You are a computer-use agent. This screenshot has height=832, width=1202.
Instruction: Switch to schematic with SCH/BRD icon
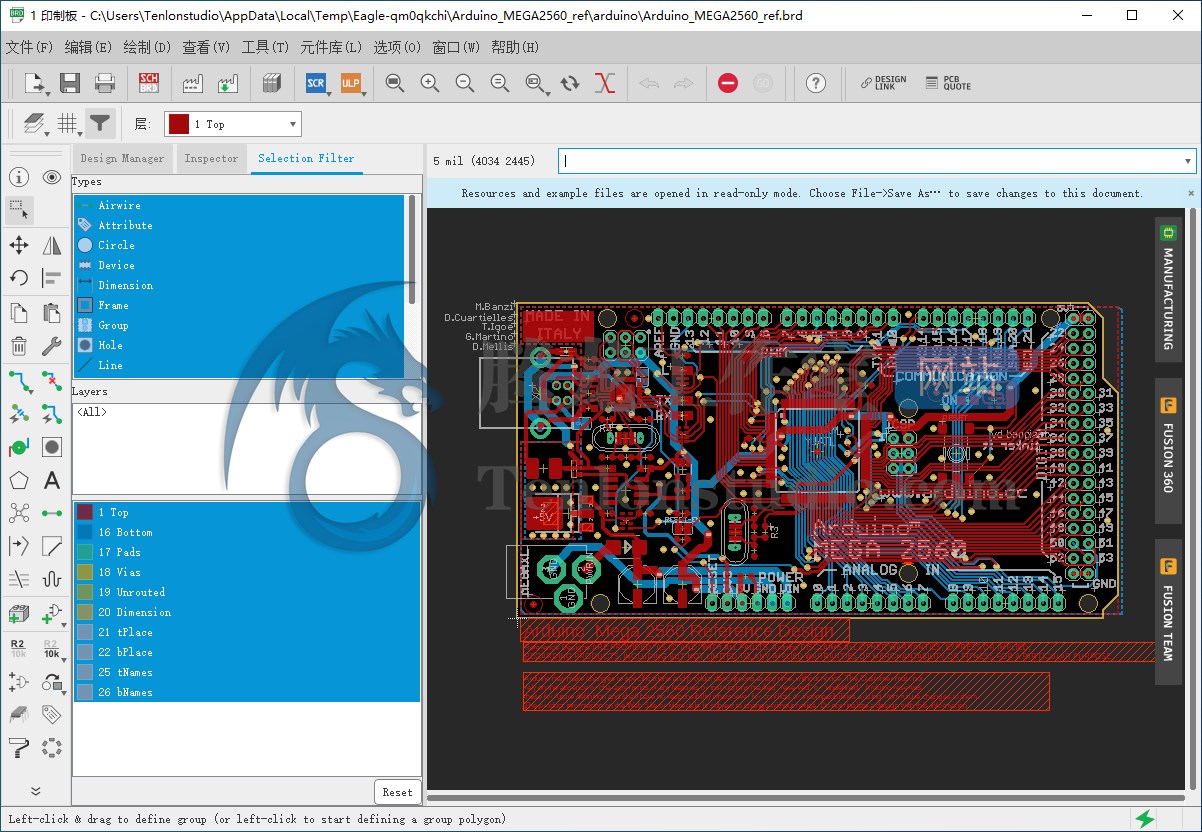[149, 84]
